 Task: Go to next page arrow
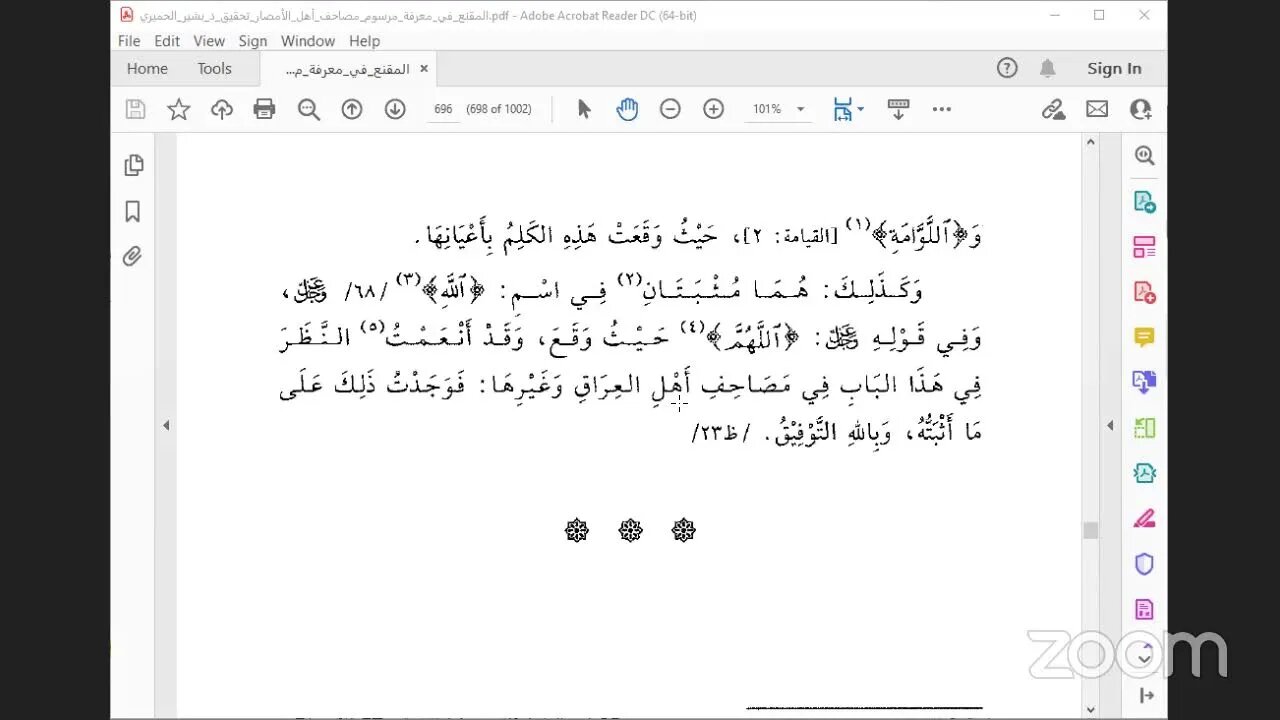coord(395,109)
